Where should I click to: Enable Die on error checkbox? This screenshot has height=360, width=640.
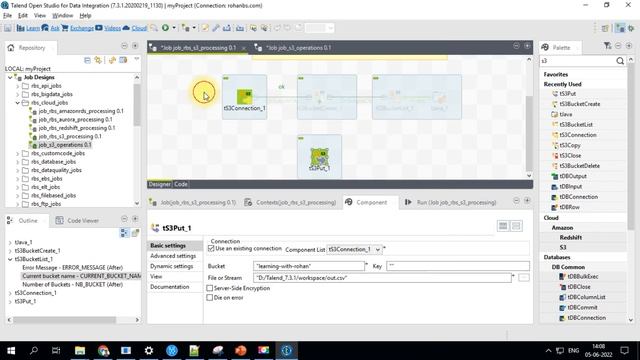pos(210,298)
